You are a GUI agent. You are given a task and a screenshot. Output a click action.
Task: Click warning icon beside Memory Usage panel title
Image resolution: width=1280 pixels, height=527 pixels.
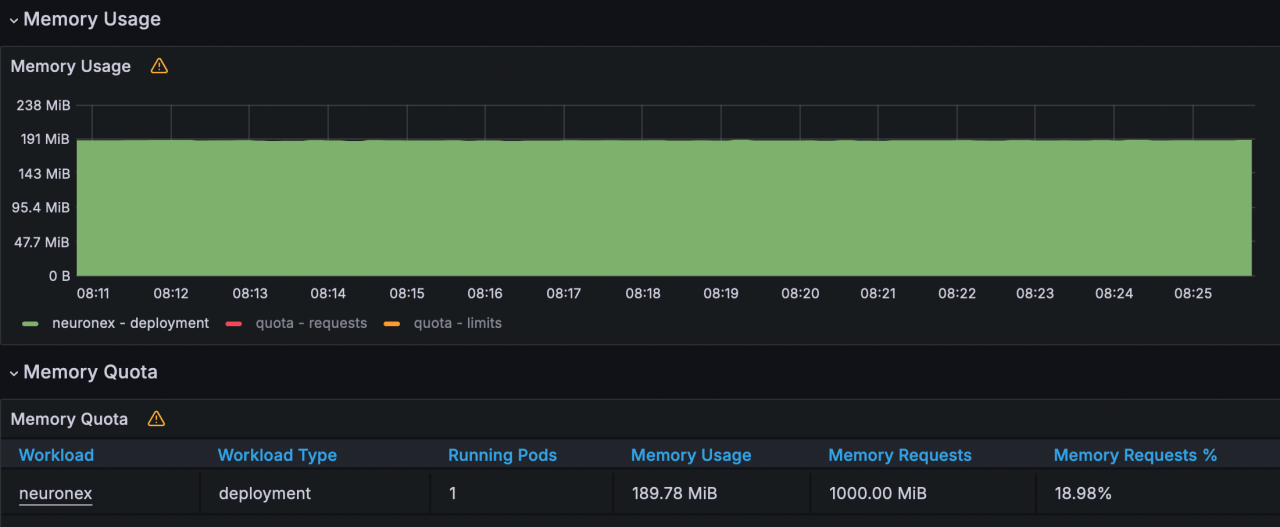click(159, 66)
